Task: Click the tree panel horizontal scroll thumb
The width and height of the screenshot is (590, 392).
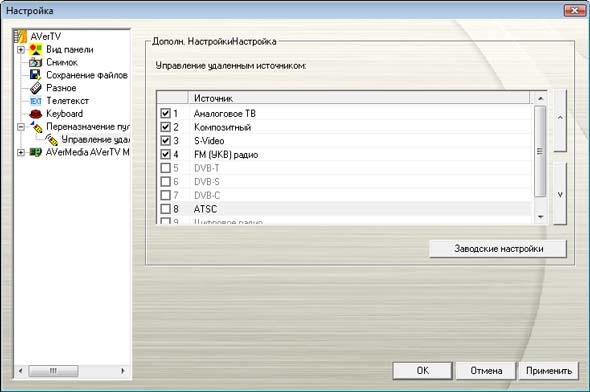Action: [53, 371]
